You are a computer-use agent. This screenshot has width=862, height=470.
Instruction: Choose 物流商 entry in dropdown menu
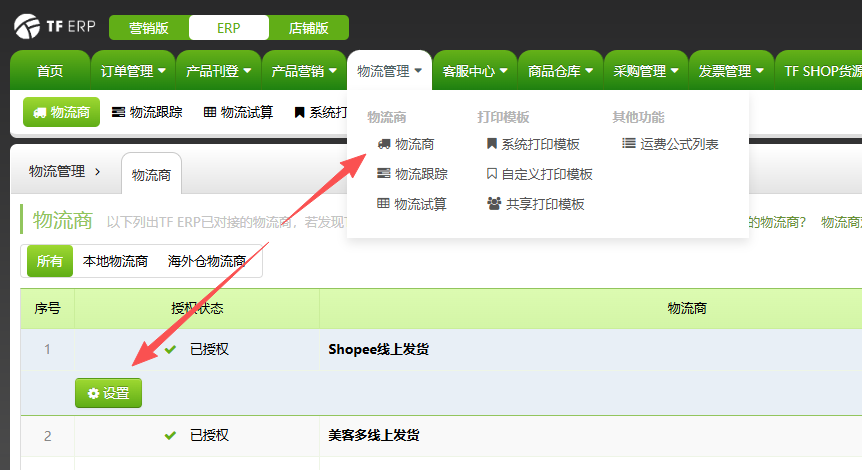pos(415,144)
